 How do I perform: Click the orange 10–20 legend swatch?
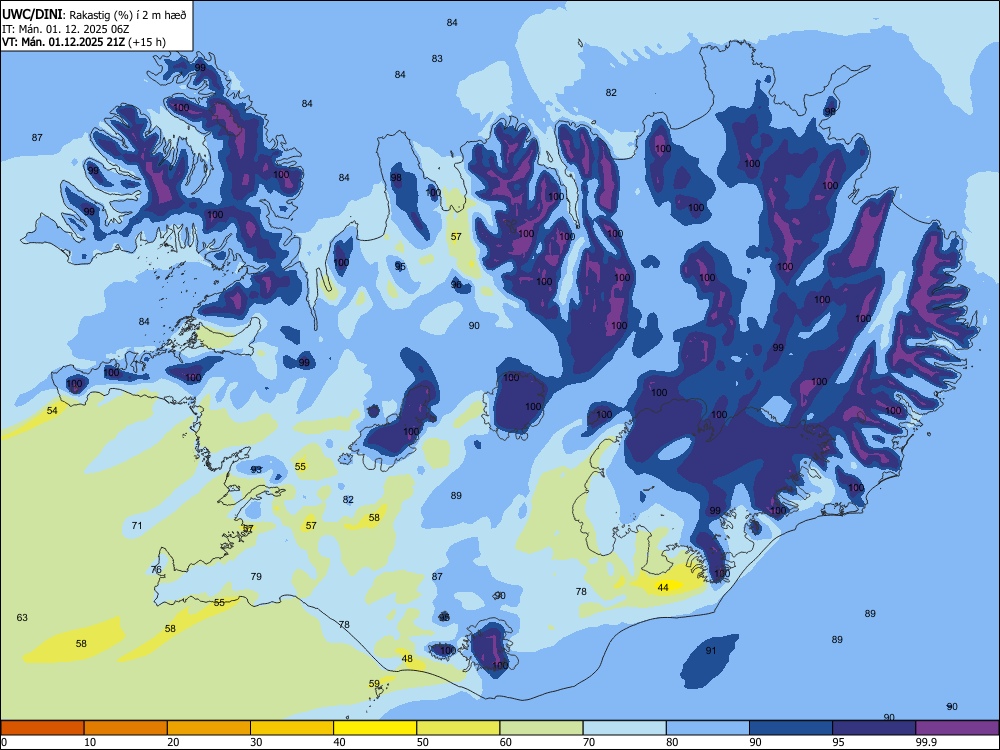126,728
